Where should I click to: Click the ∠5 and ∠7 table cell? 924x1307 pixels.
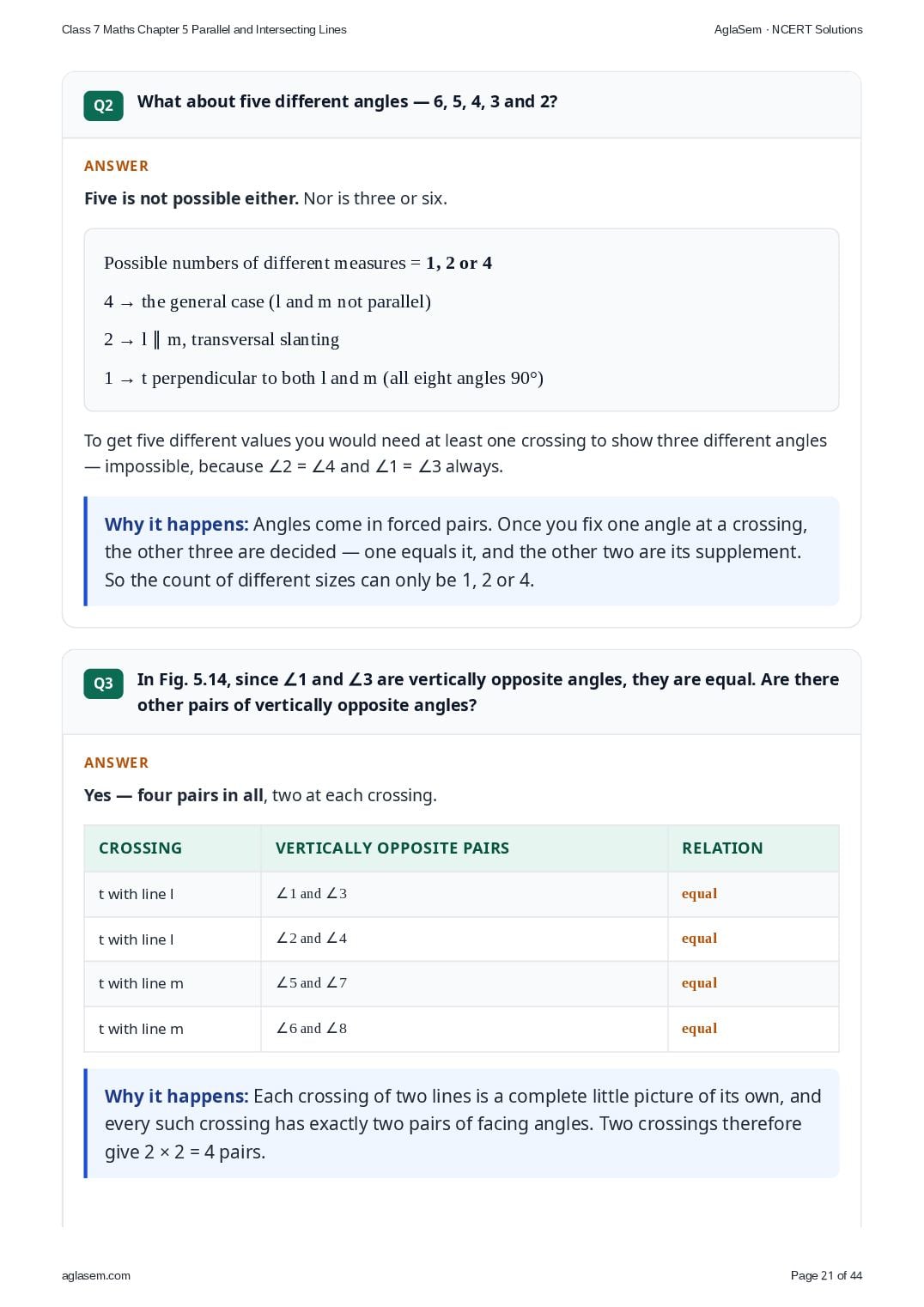465,983
